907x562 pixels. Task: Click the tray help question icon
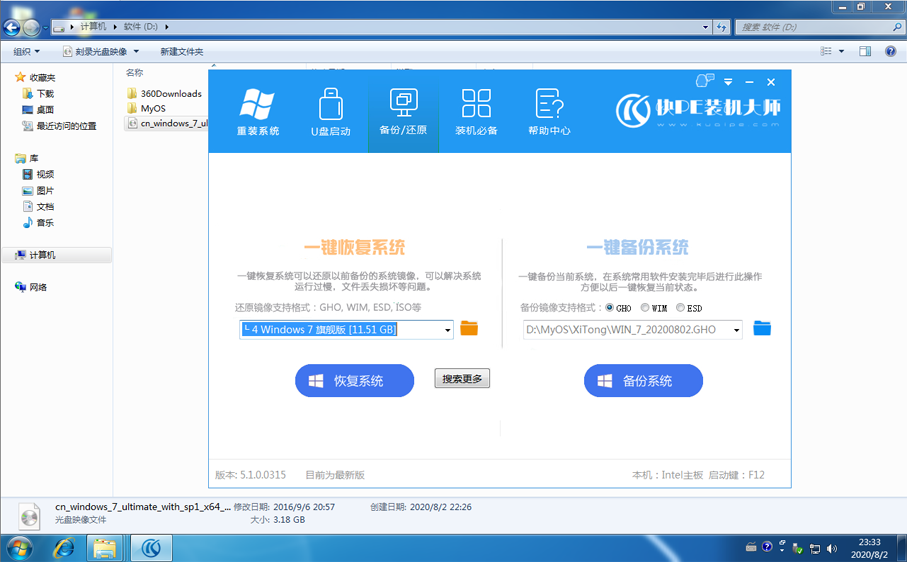coord(767,547)
